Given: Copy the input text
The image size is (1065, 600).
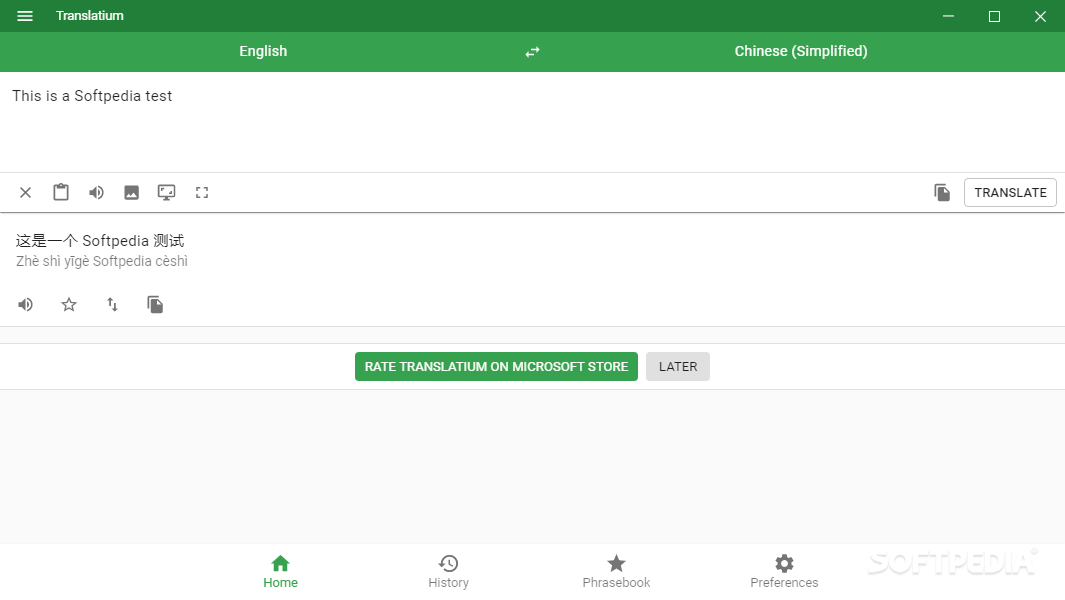Looking at the screenshot, I should tap(942, 192).
